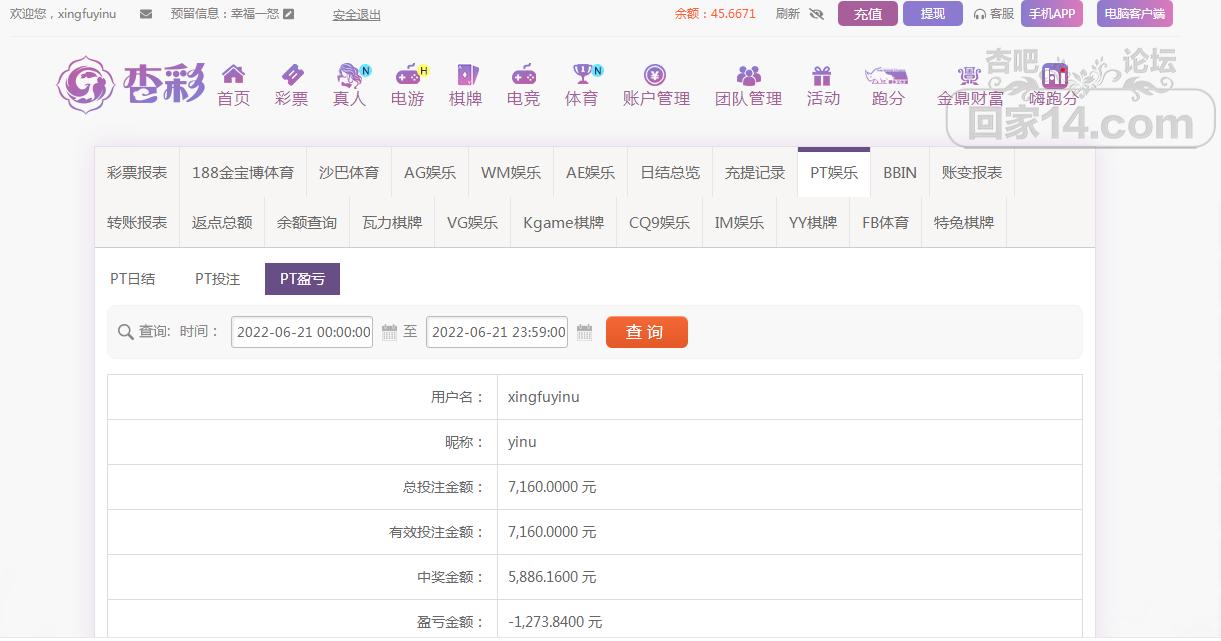Viewport: 1221px width, 641px height.
Task: Open the 真人 live casino icon
Action: 349,75
